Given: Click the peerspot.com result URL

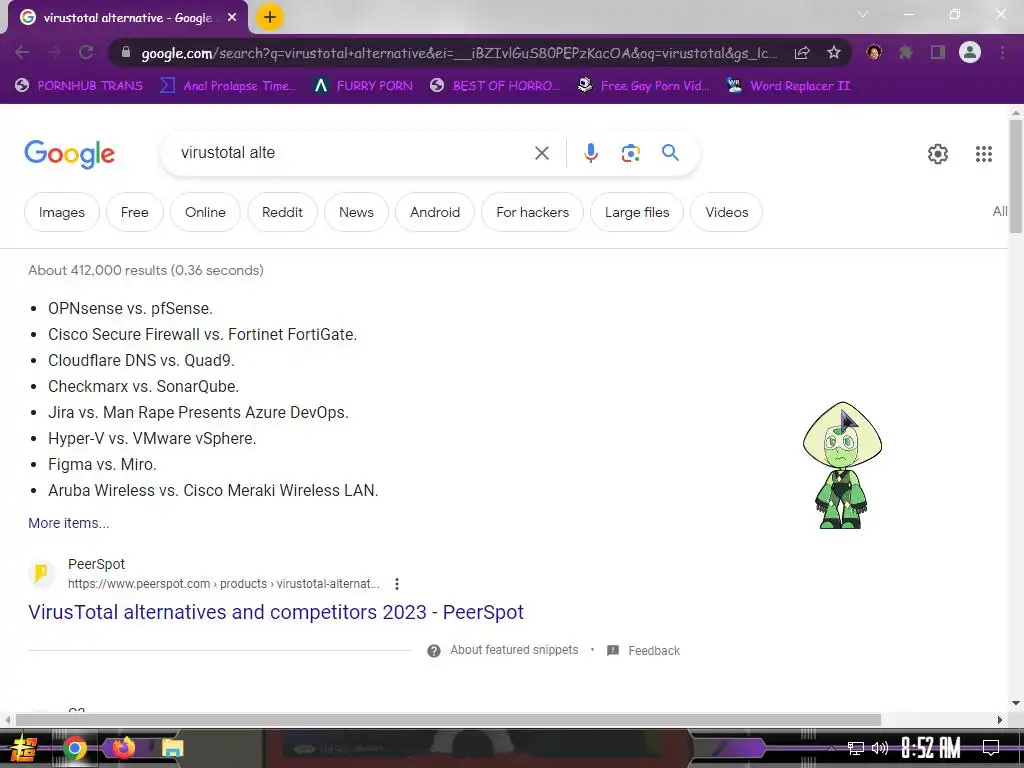Looking at the screenshot, I should coord(223,584).
